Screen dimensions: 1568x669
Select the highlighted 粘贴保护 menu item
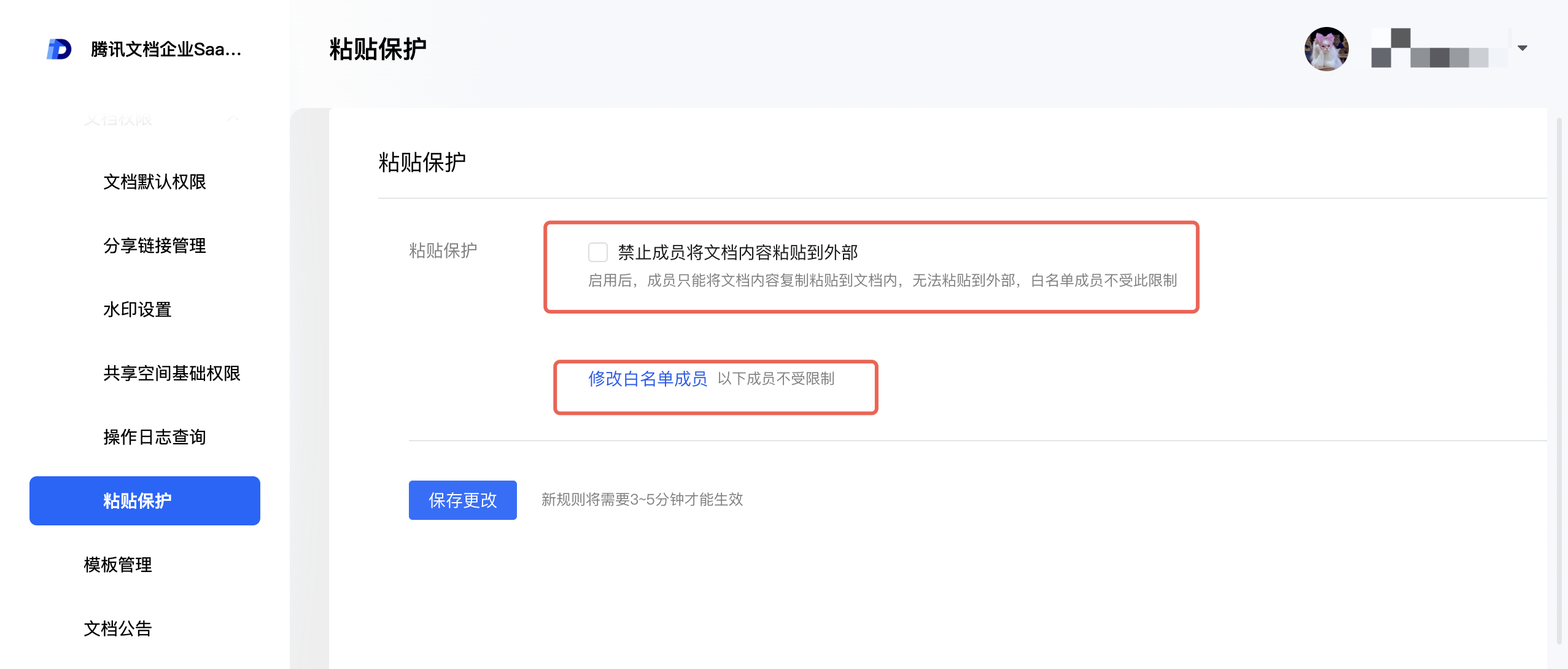click(145, 501)
